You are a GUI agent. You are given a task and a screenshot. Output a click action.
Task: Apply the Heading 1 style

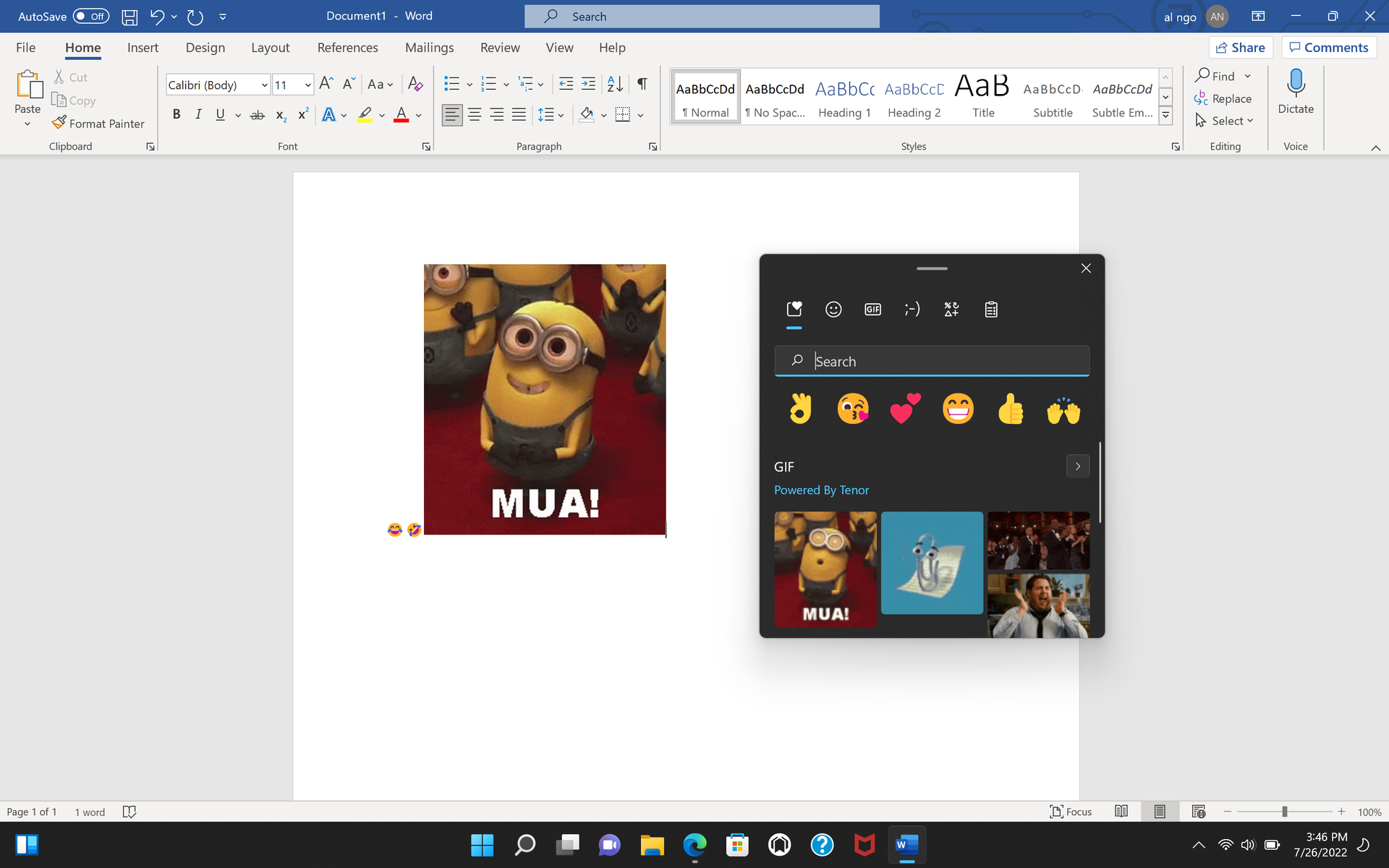[x=844, y=98]
